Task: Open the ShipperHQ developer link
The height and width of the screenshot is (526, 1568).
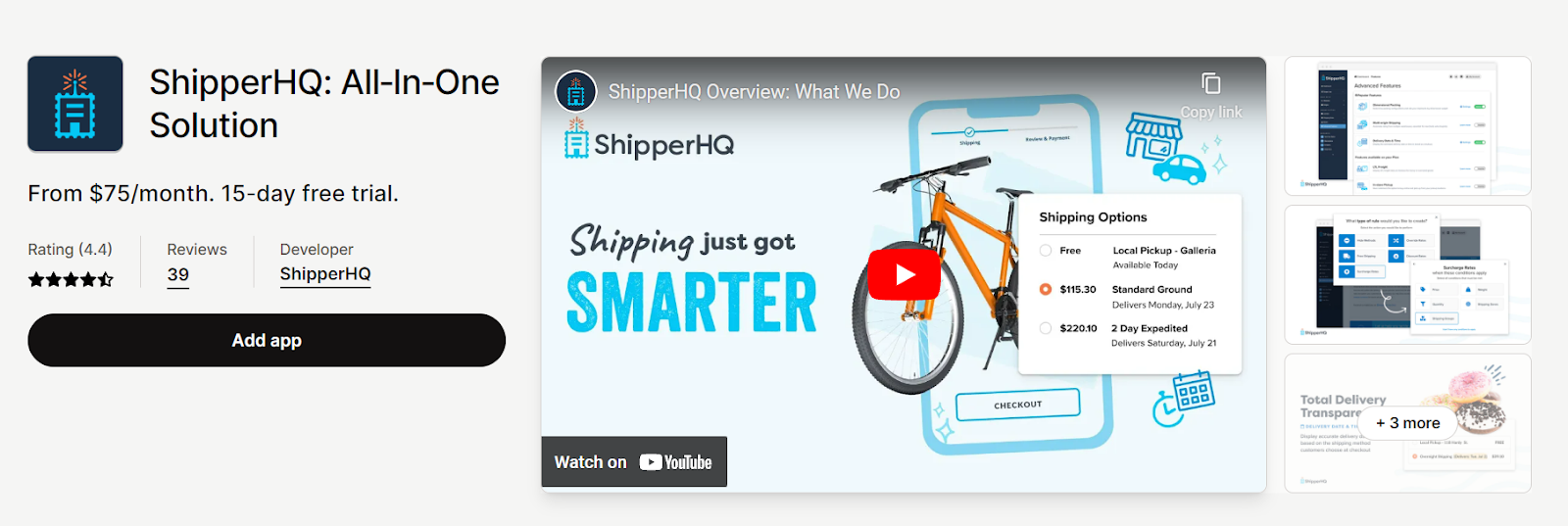Action: pos(325,274)
